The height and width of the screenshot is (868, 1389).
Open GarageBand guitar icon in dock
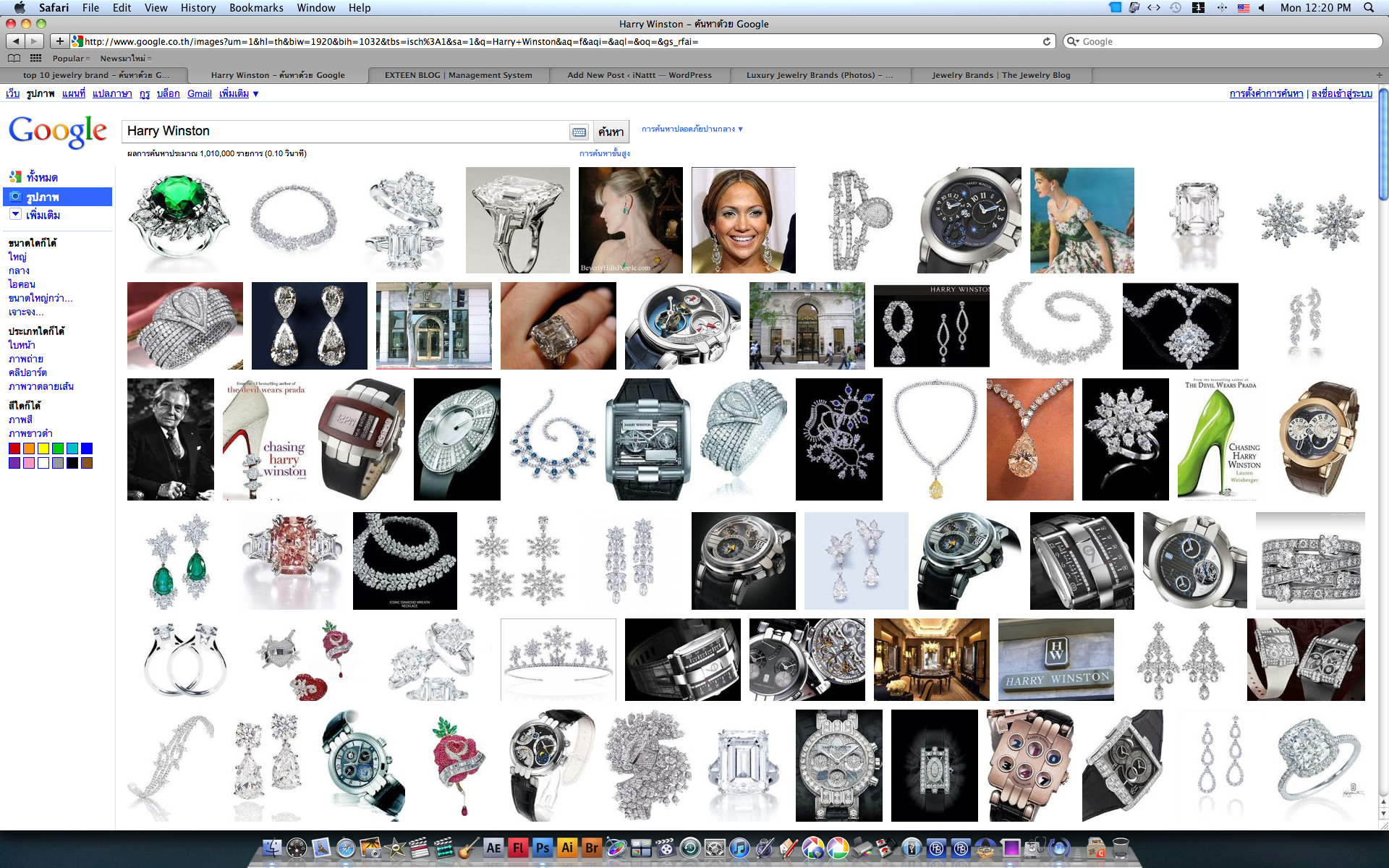[x=469, y=848]
